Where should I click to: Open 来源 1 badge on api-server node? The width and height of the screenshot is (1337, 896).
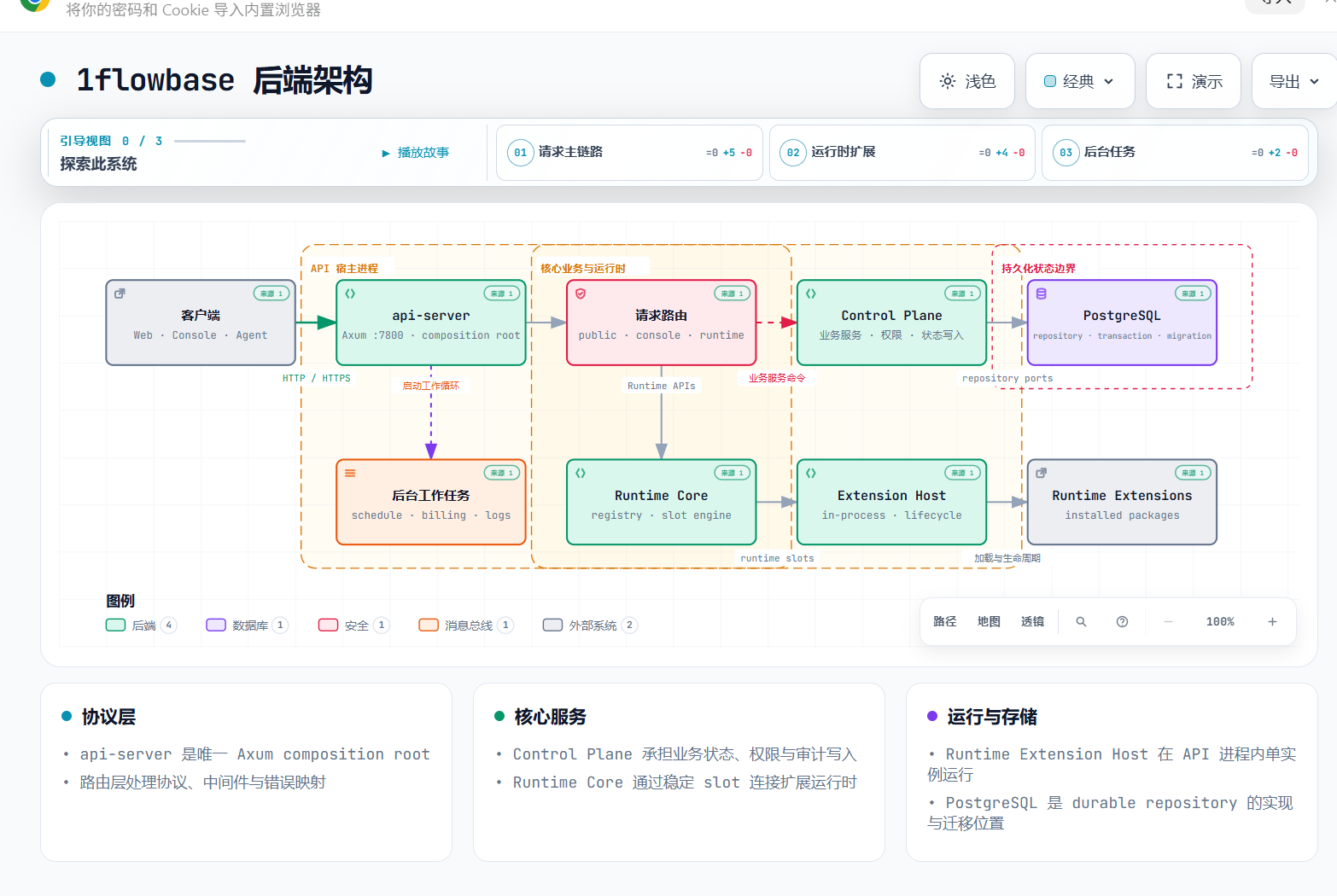(x=502, y=294)
